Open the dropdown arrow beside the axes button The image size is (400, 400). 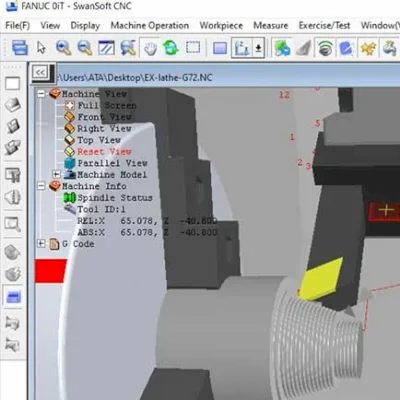[258, 48]
